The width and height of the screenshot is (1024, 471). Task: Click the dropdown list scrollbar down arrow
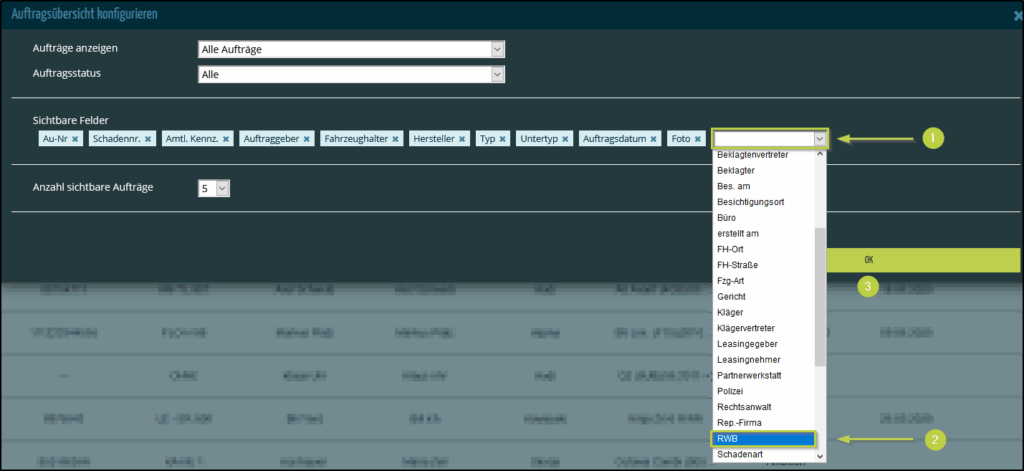pyautogui.click(x=821, y=456)
